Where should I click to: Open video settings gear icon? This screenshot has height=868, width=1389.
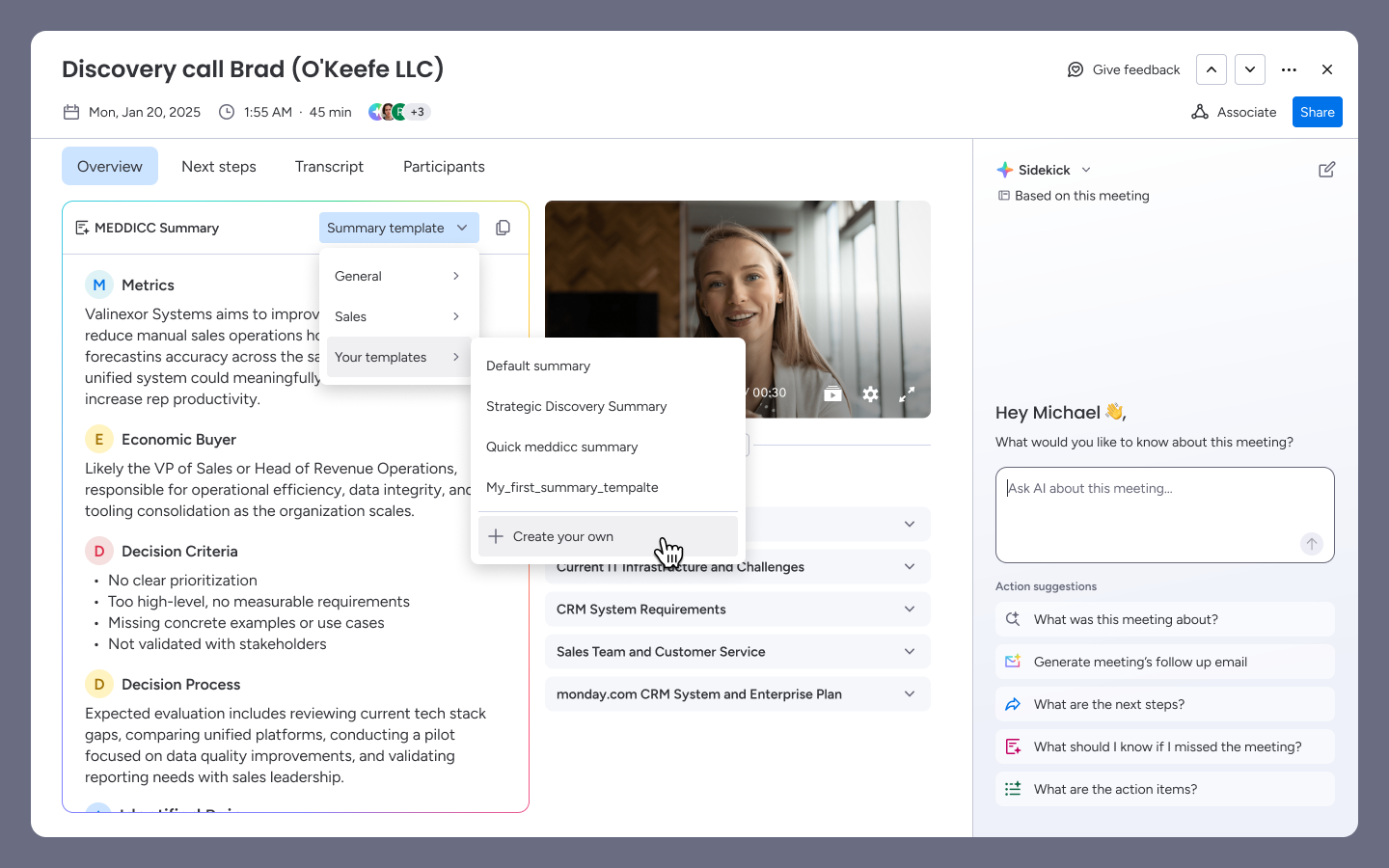click(x=870, y=393)
